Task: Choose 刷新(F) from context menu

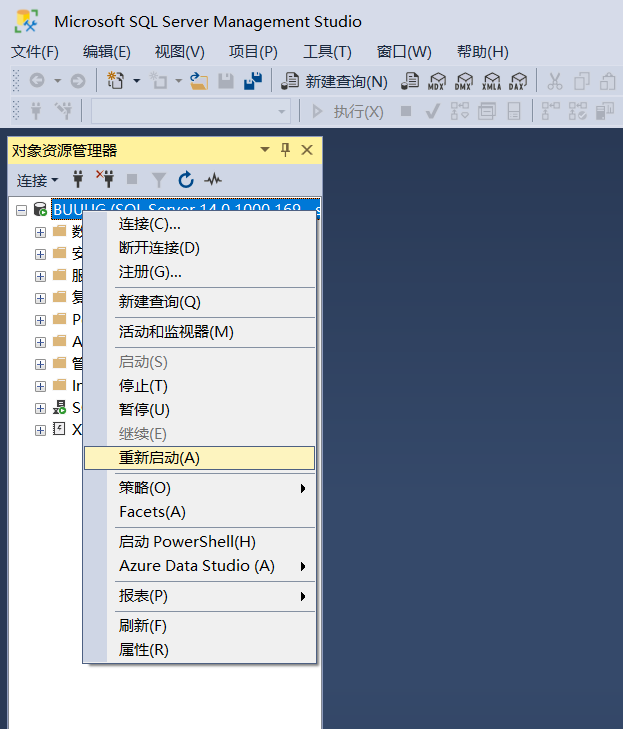Action: [x=199, y=626]
